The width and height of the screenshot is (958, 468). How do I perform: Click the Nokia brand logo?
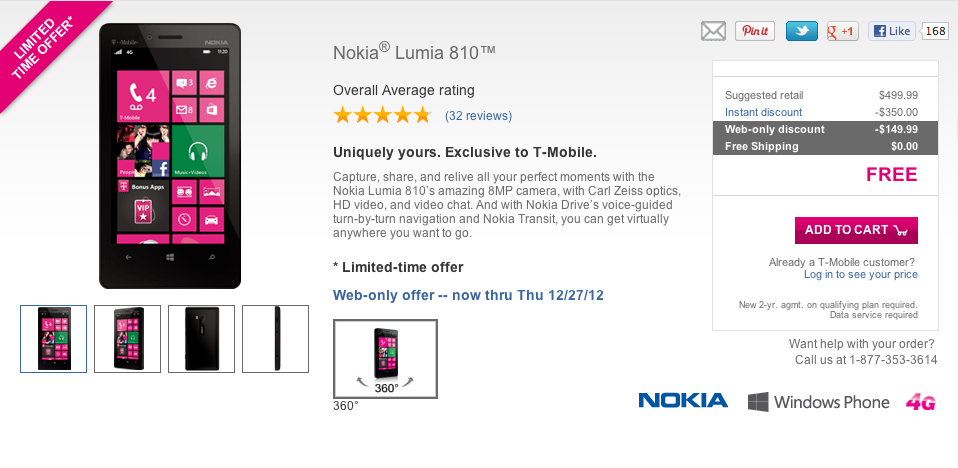pos(683,401)
